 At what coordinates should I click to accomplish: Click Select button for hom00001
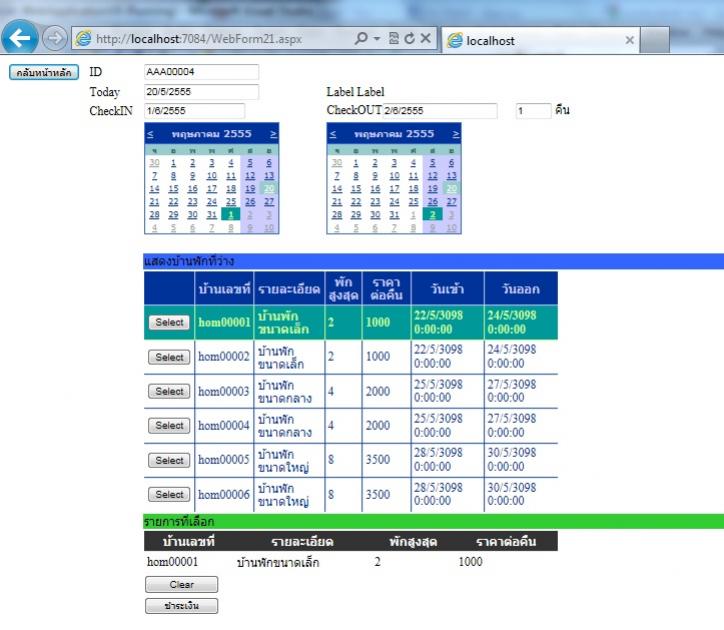pyautogui.click(x=169, y=322)
